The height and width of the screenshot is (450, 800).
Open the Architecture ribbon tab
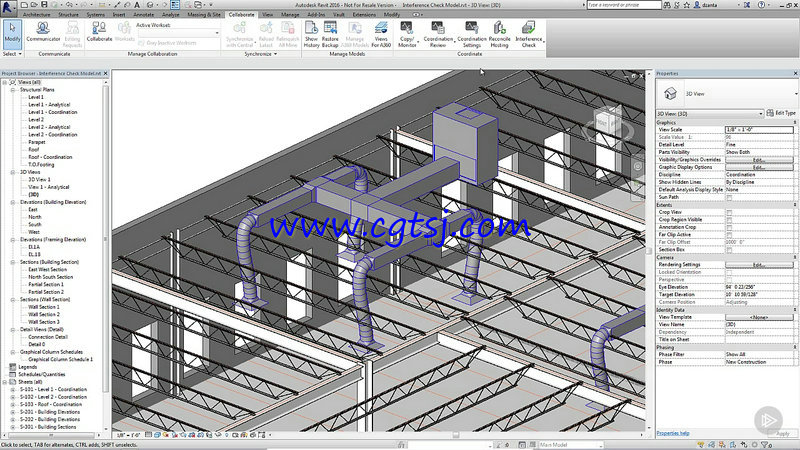coord(36,15)
